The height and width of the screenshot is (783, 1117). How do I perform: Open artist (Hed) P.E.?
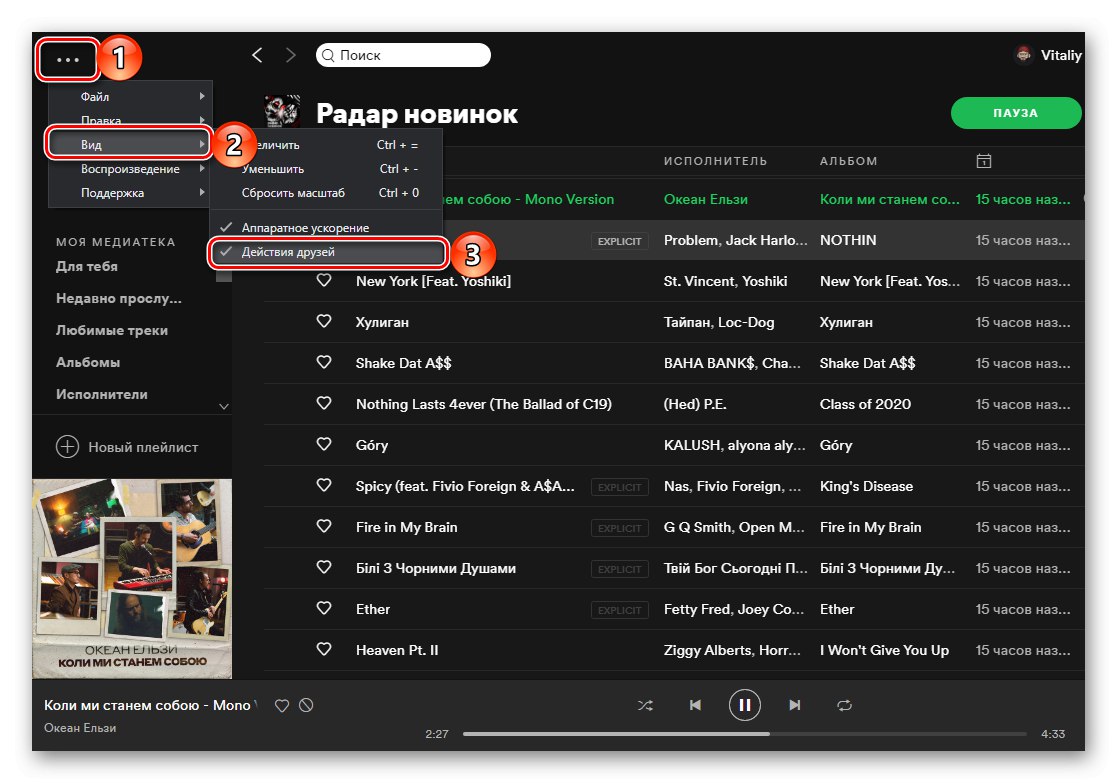pos(695,404)
